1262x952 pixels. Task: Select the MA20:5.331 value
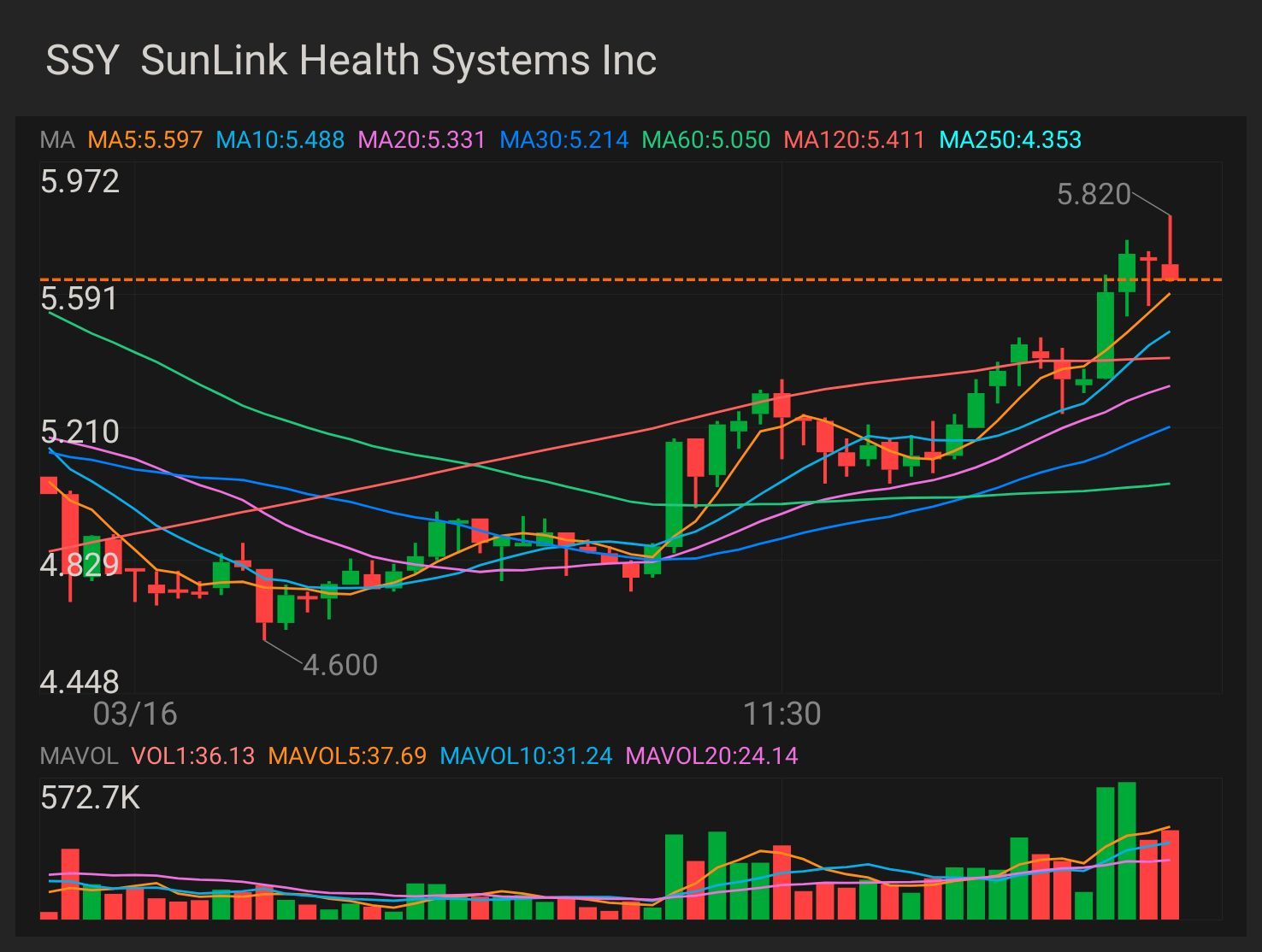click(422, 139)
